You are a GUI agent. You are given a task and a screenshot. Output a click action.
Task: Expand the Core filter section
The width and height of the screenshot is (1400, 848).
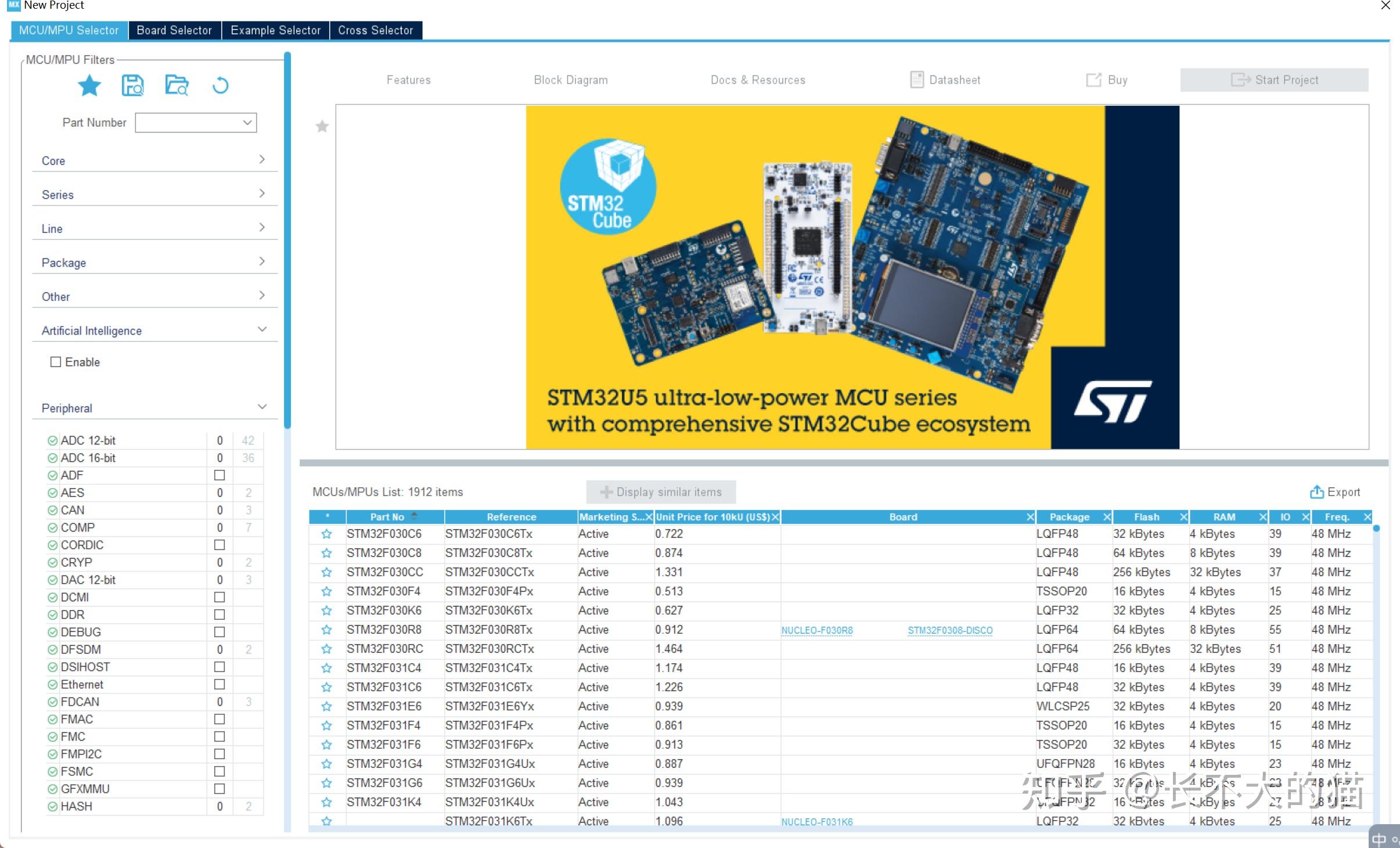point(262,159)
